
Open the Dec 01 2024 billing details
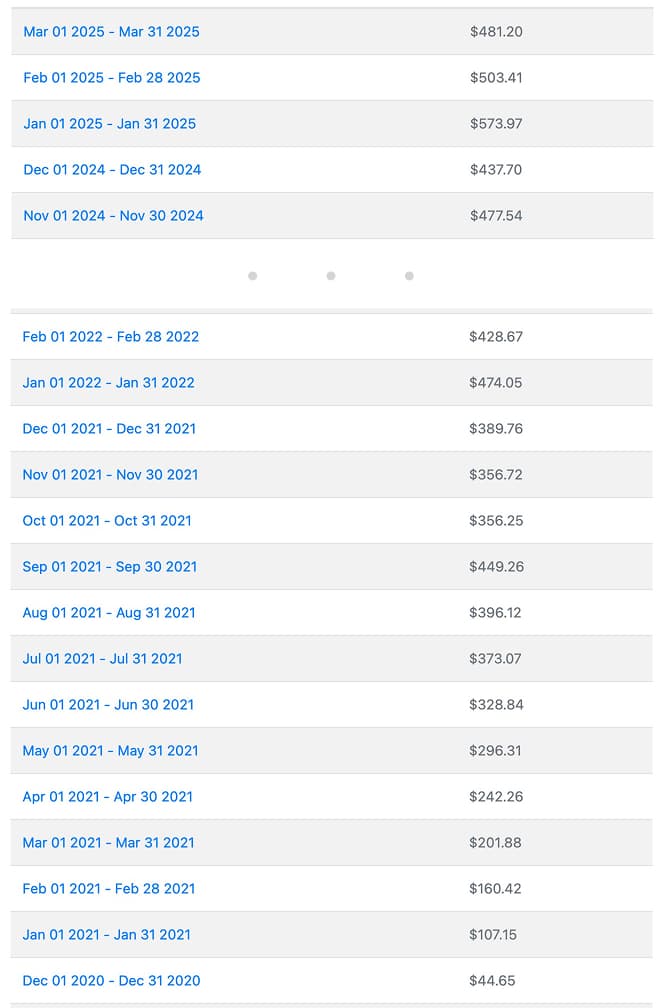[x=112, y=169]
